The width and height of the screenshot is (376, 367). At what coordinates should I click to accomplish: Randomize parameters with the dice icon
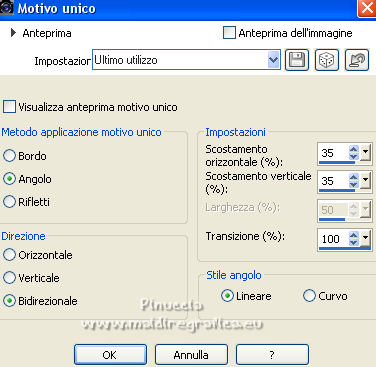tap(327, 60)
